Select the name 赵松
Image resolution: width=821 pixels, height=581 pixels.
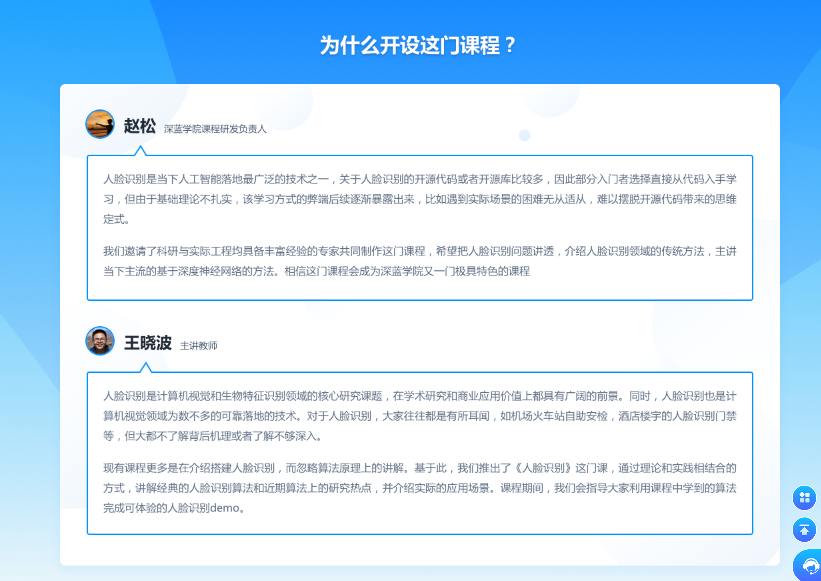(x=140, y=126)
